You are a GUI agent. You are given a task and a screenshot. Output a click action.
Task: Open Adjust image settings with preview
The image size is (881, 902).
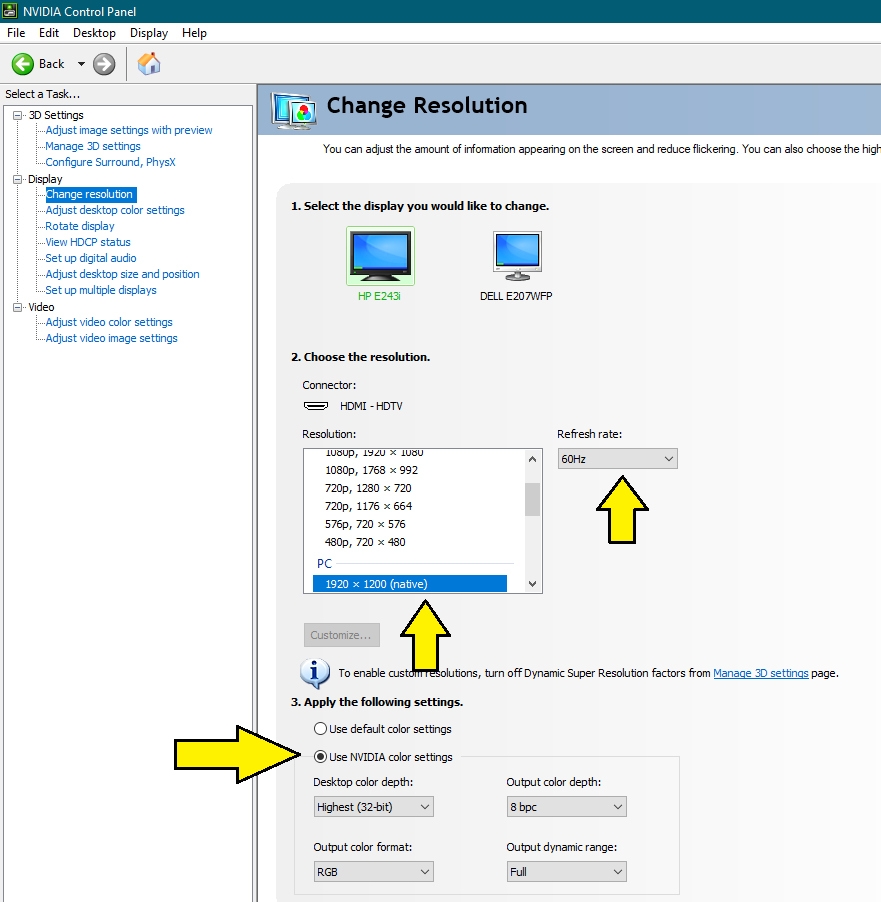(x=129, y=130)
